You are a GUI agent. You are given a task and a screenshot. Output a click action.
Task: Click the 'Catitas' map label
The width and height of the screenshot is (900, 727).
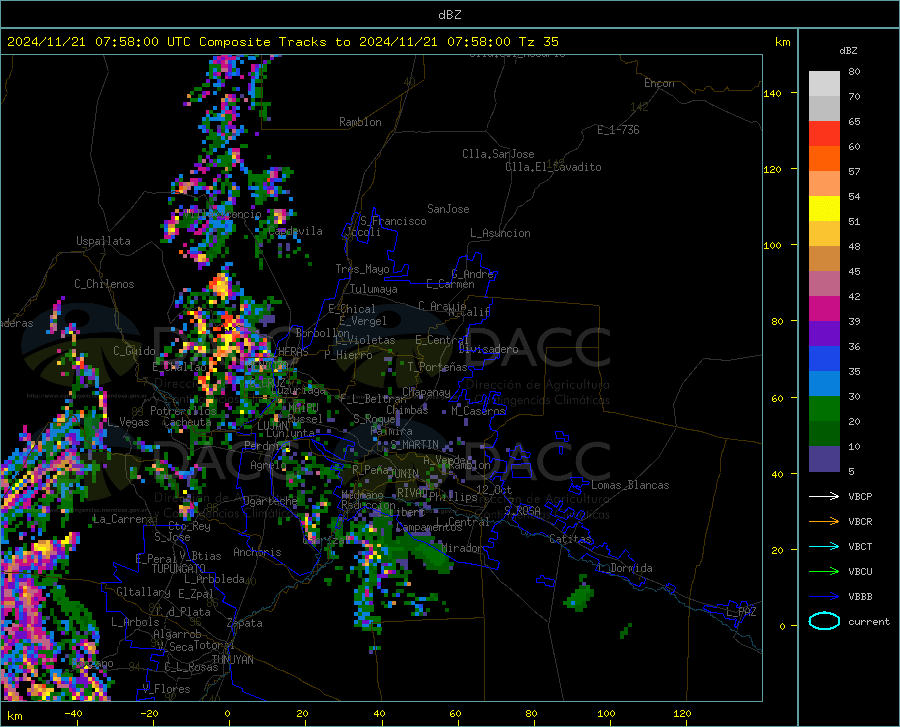[x=570, y=539]
